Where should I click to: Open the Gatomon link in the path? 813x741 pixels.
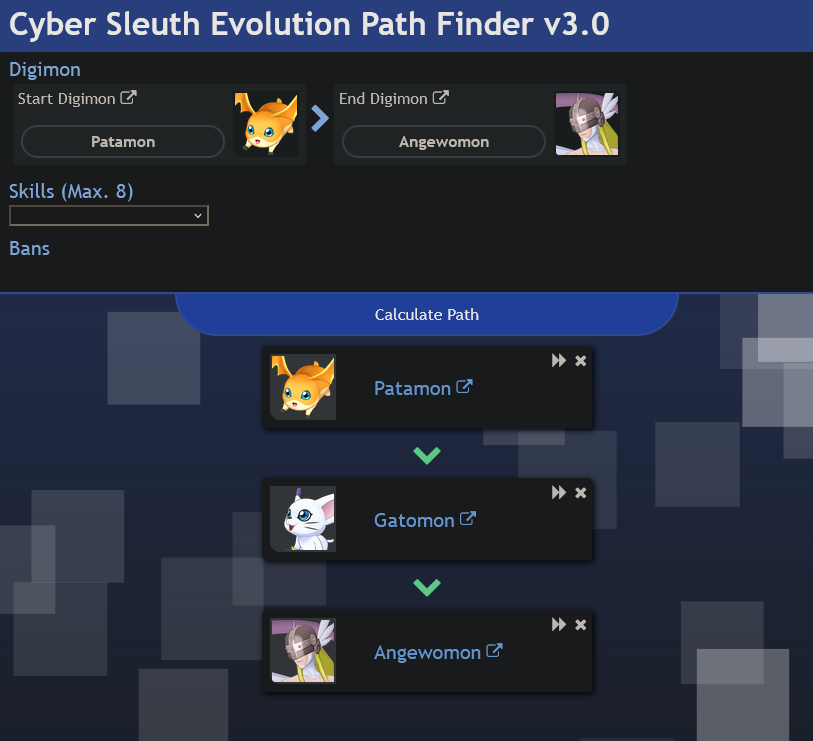point(414,521)
